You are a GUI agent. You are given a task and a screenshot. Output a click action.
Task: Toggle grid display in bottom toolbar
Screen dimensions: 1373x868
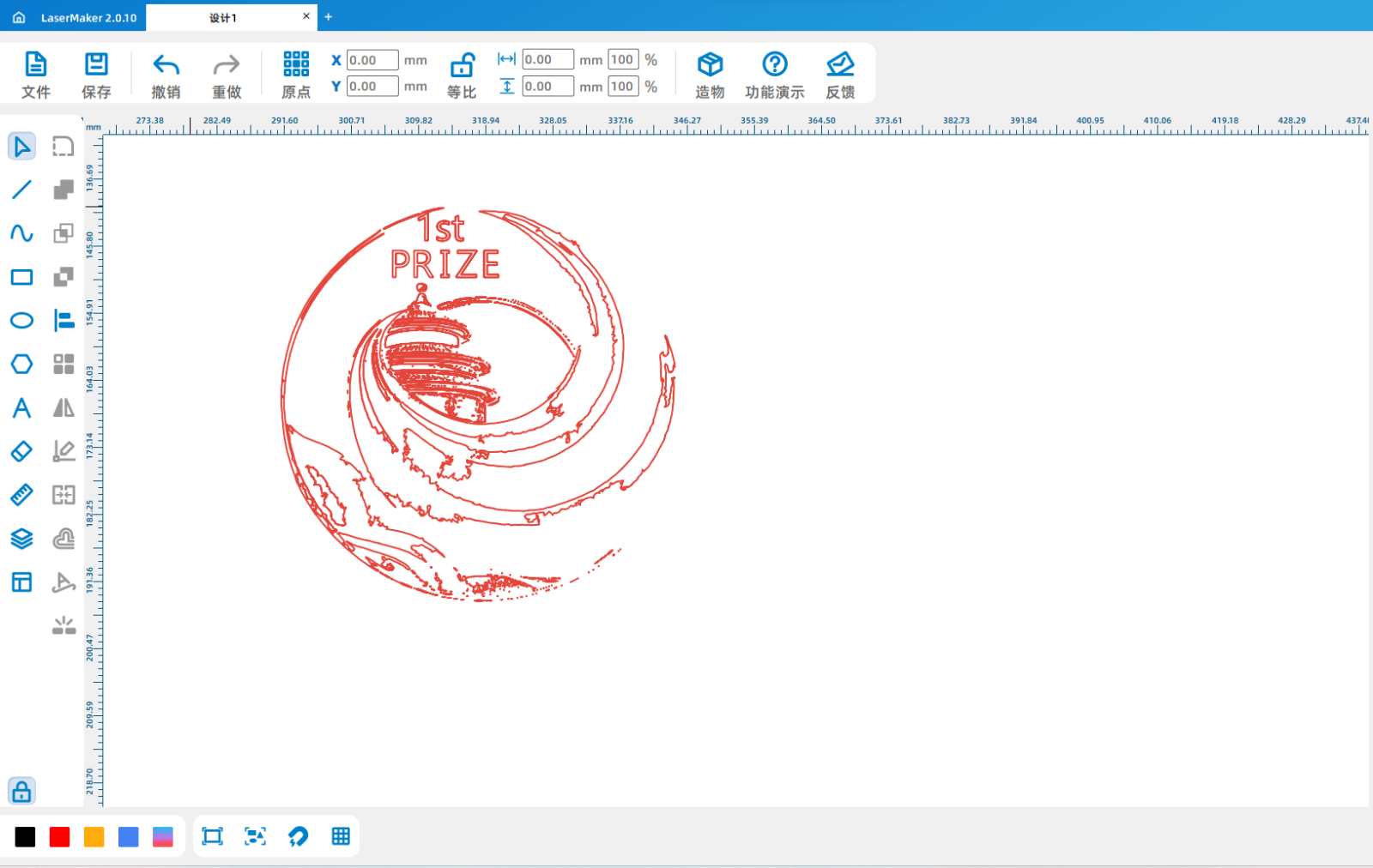click(341, 836)
